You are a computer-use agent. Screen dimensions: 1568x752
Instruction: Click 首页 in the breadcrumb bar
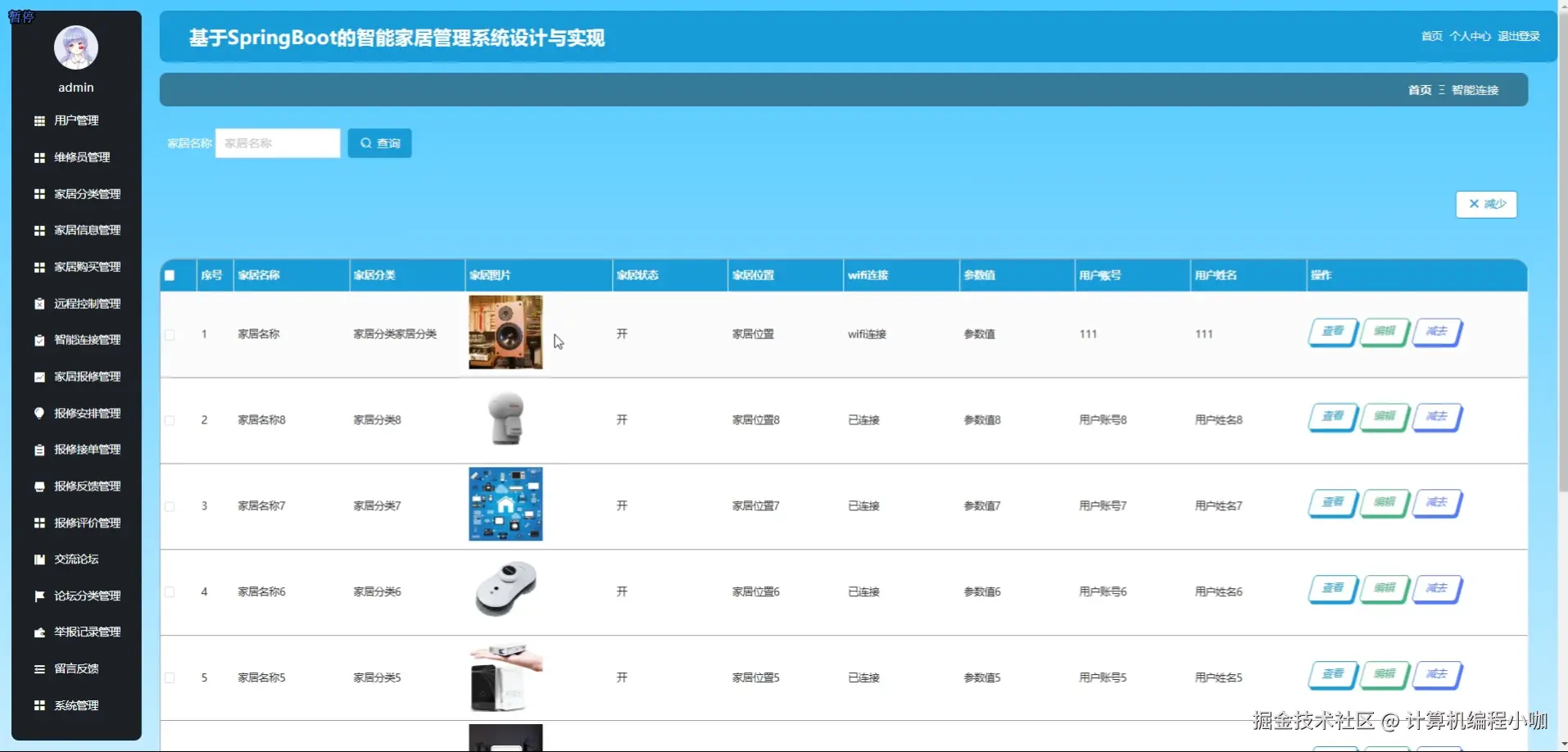(1420, 90)
